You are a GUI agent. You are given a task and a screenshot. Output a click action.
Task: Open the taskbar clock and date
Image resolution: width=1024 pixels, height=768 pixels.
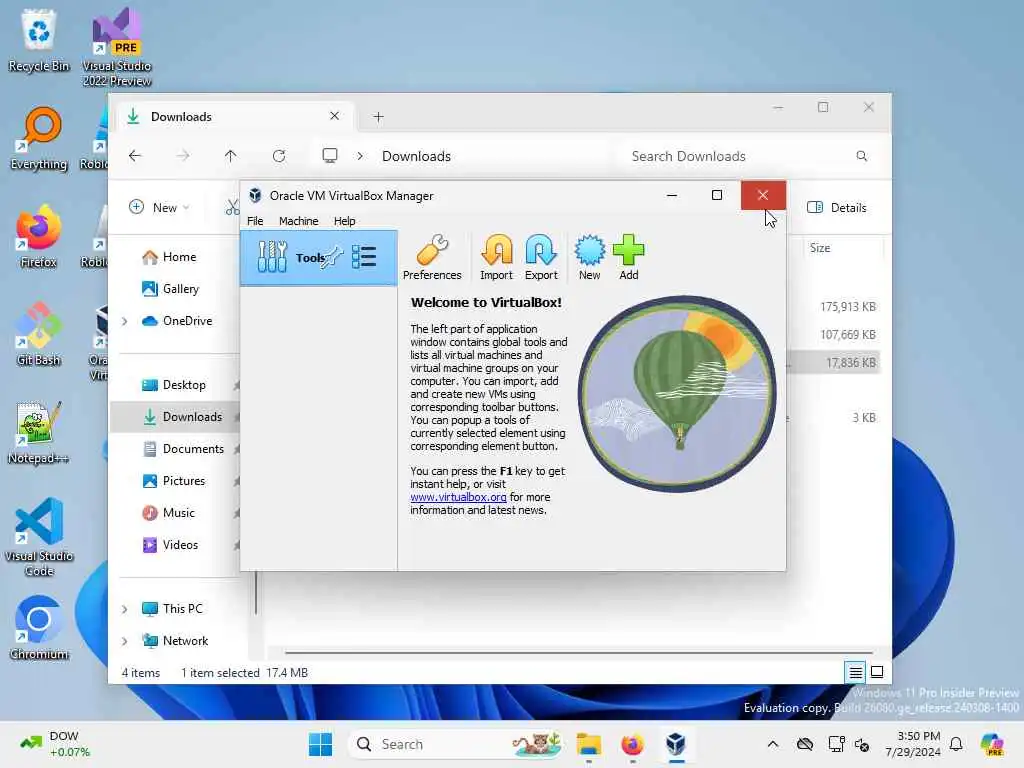912,744
